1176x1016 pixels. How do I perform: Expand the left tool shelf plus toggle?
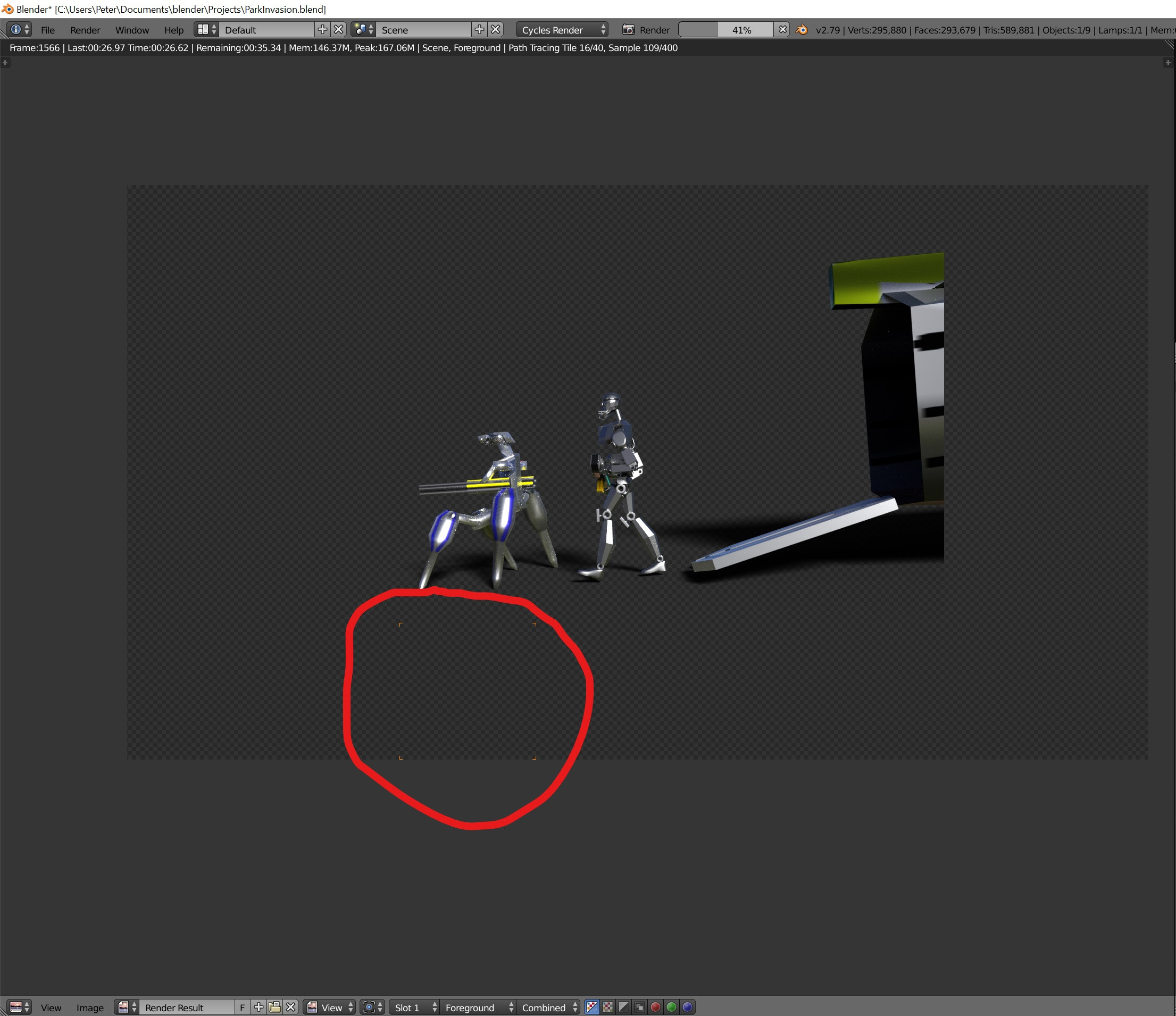[x=5, y=62]
